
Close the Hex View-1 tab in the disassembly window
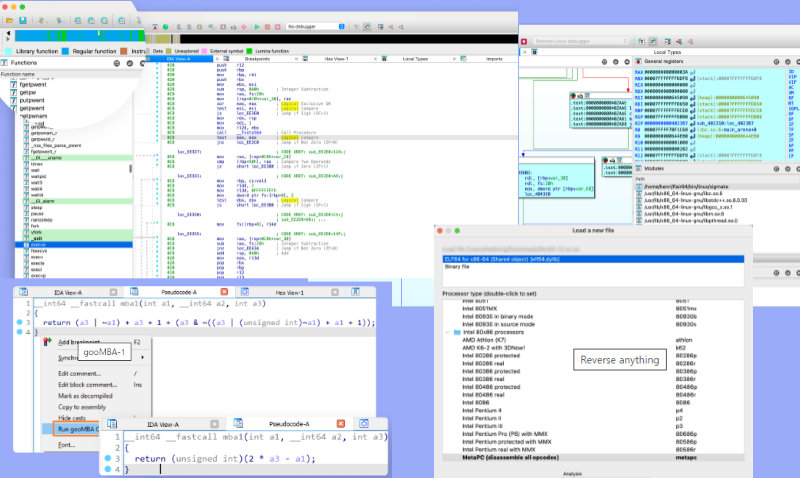(375, 59)
